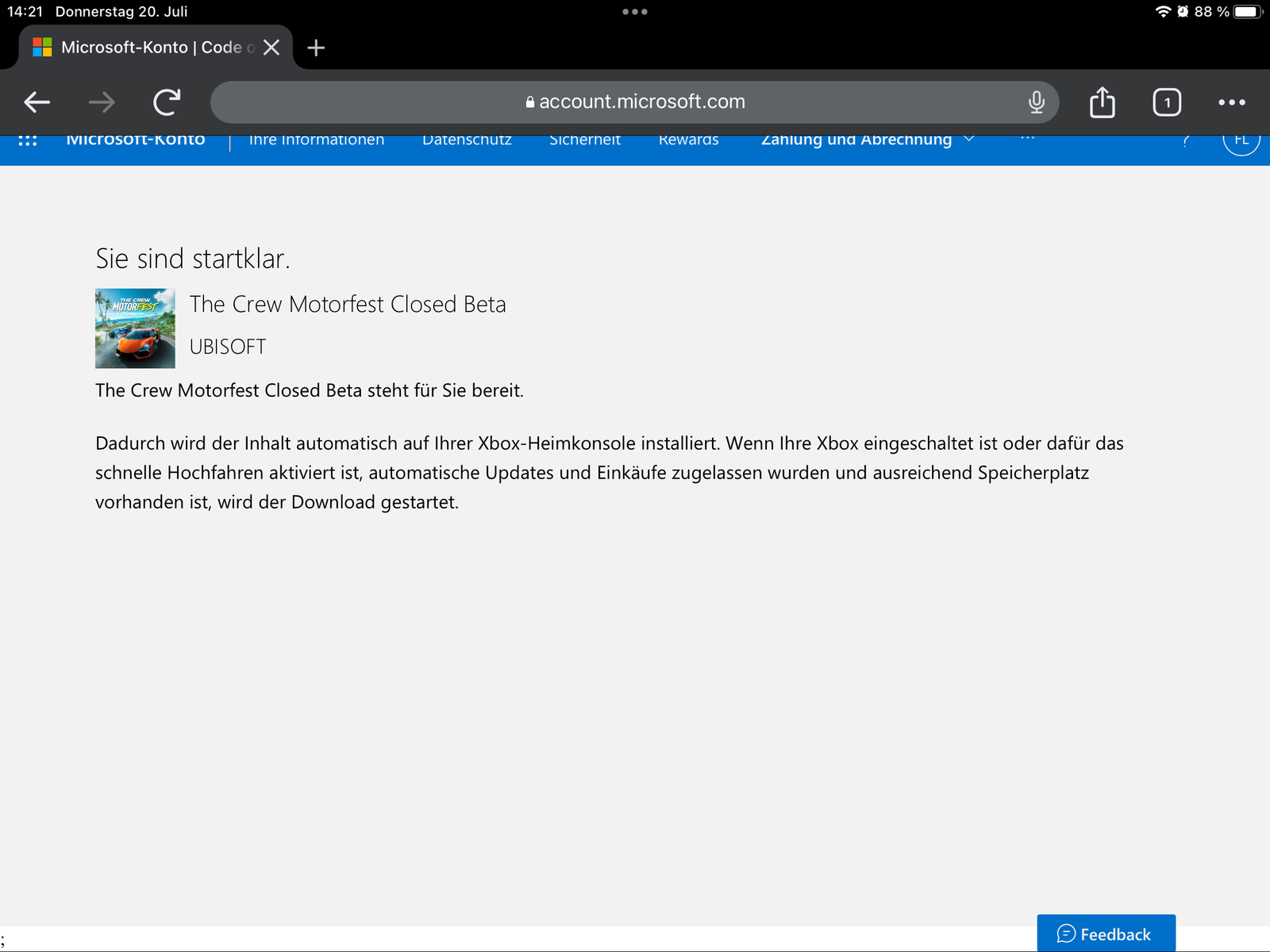Viewport: 1270px width, 952px height.
Task: Close the Microsoft-Konto tab
Action: pyautogui.click(x=271, y=48)
